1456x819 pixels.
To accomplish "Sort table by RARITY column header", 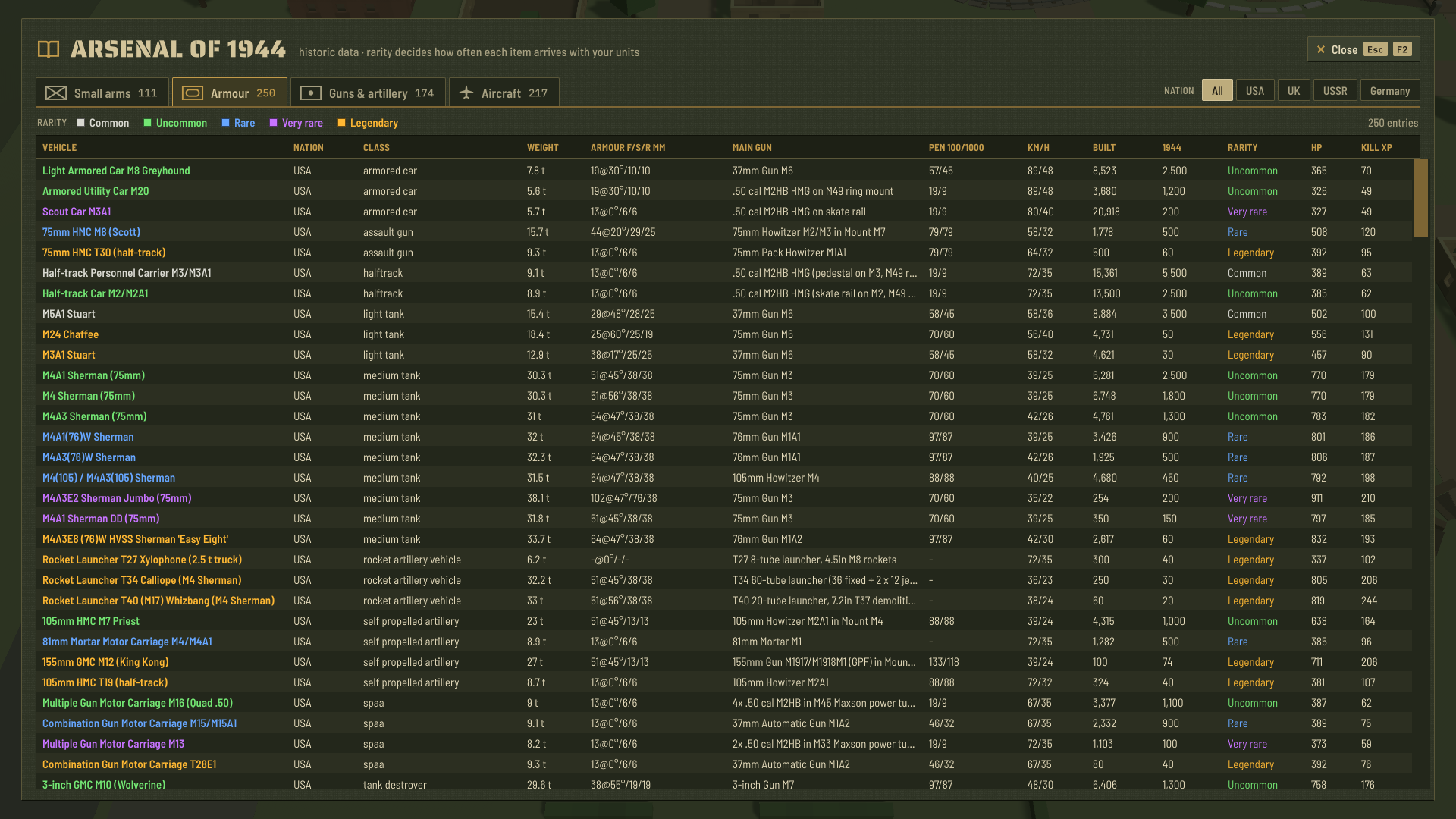I will pyautogui.click(x=1243, y=148).
